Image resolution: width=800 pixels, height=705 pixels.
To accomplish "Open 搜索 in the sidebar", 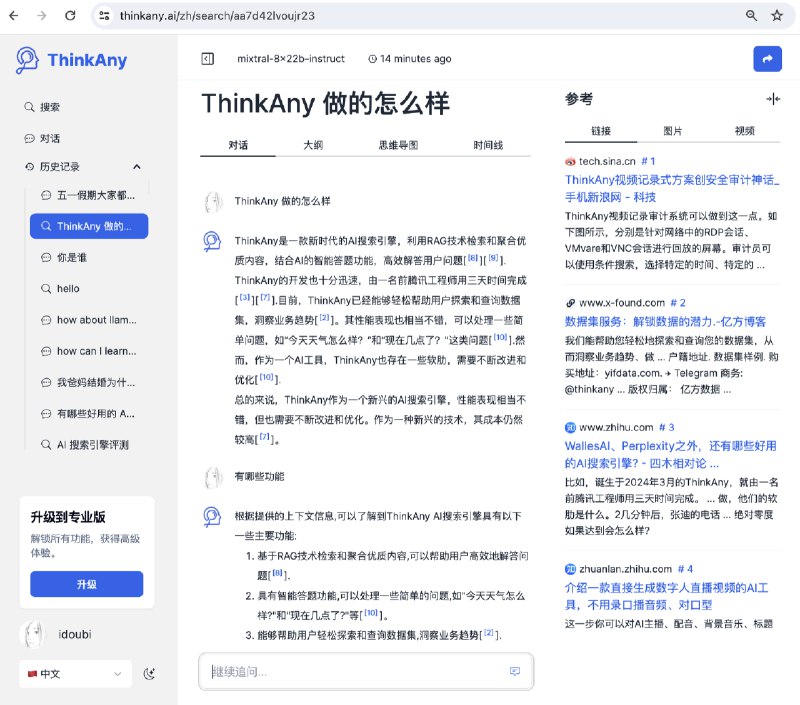I will click(x=42, y=107).
